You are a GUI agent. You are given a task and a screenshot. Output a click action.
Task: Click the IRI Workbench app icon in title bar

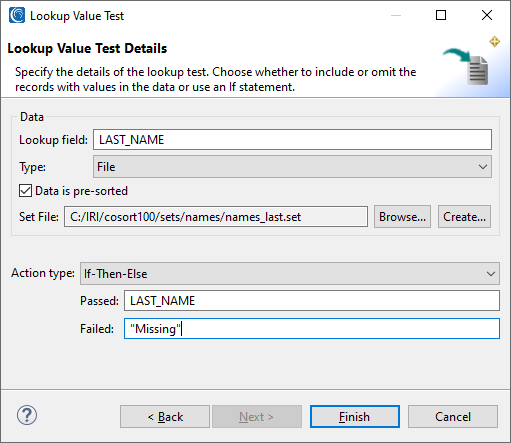17,15
